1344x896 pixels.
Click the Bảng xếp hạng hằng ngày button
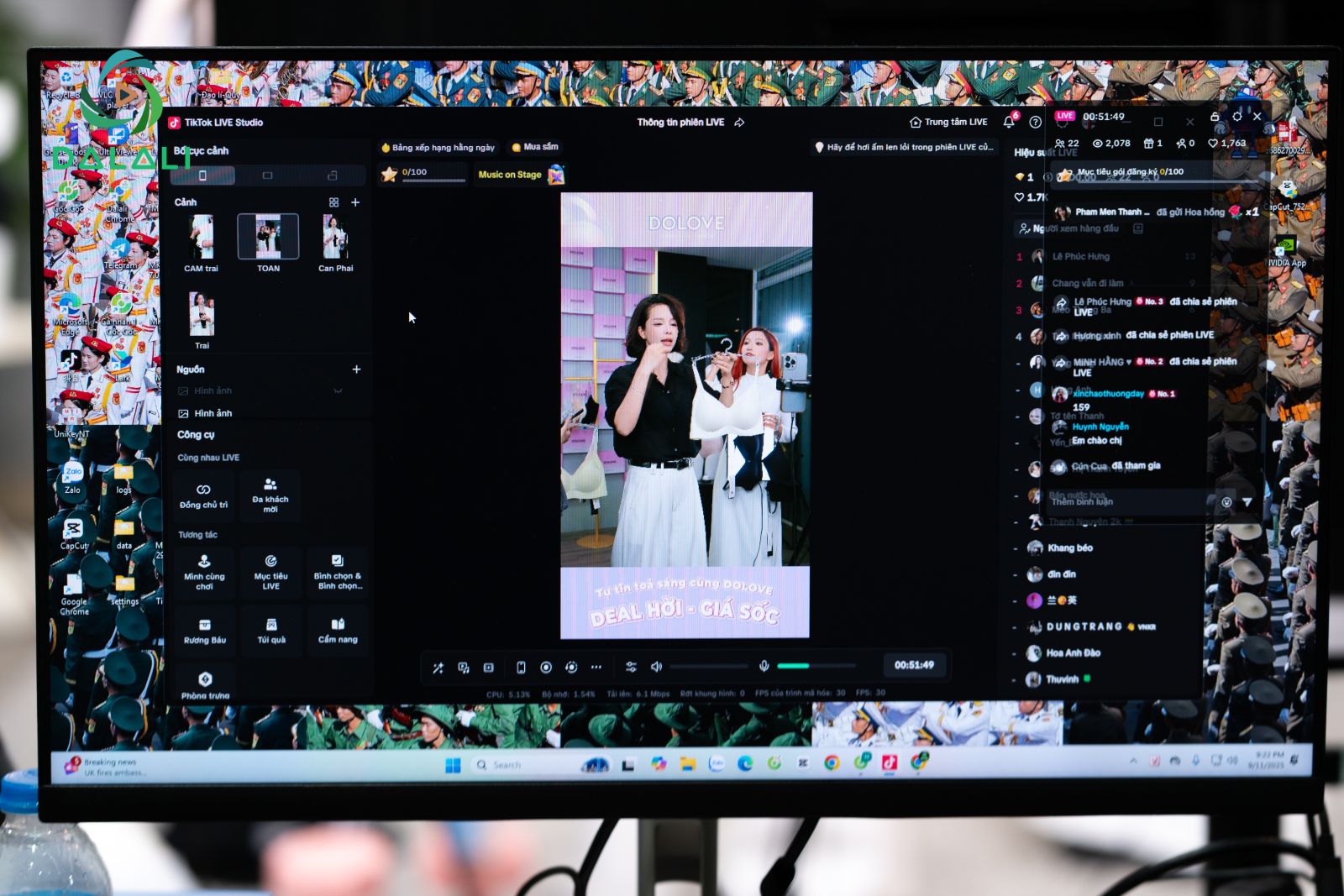(438, 148)
